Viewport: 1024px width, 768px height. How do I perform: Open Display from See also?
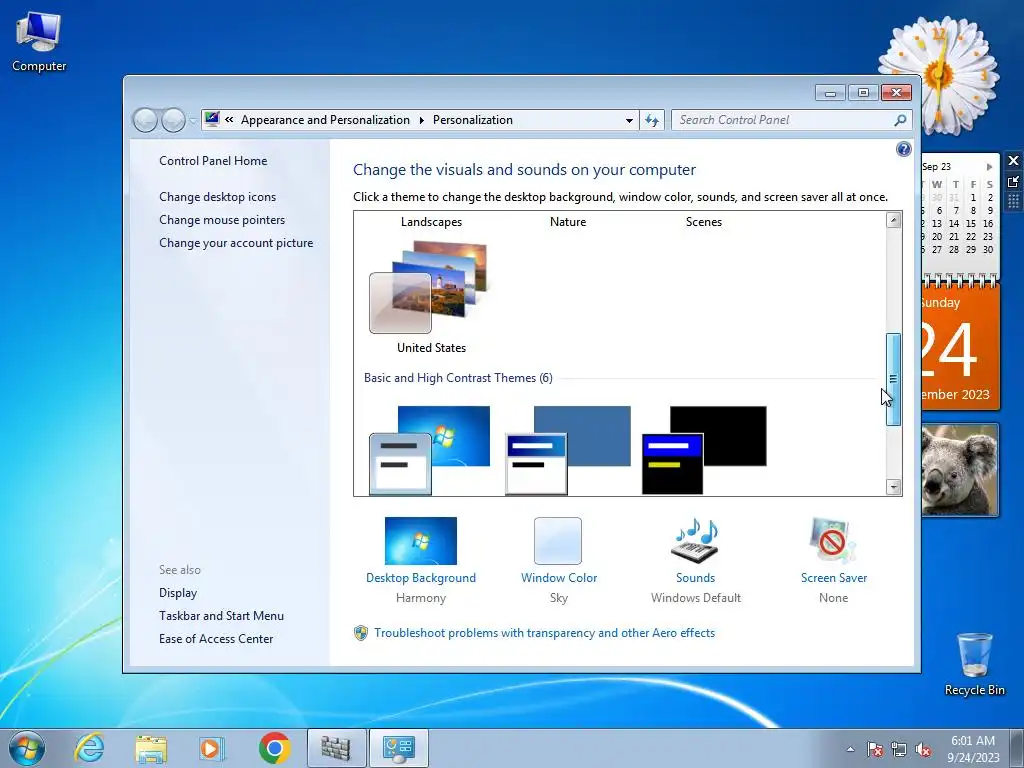click(x=178, y=593)
